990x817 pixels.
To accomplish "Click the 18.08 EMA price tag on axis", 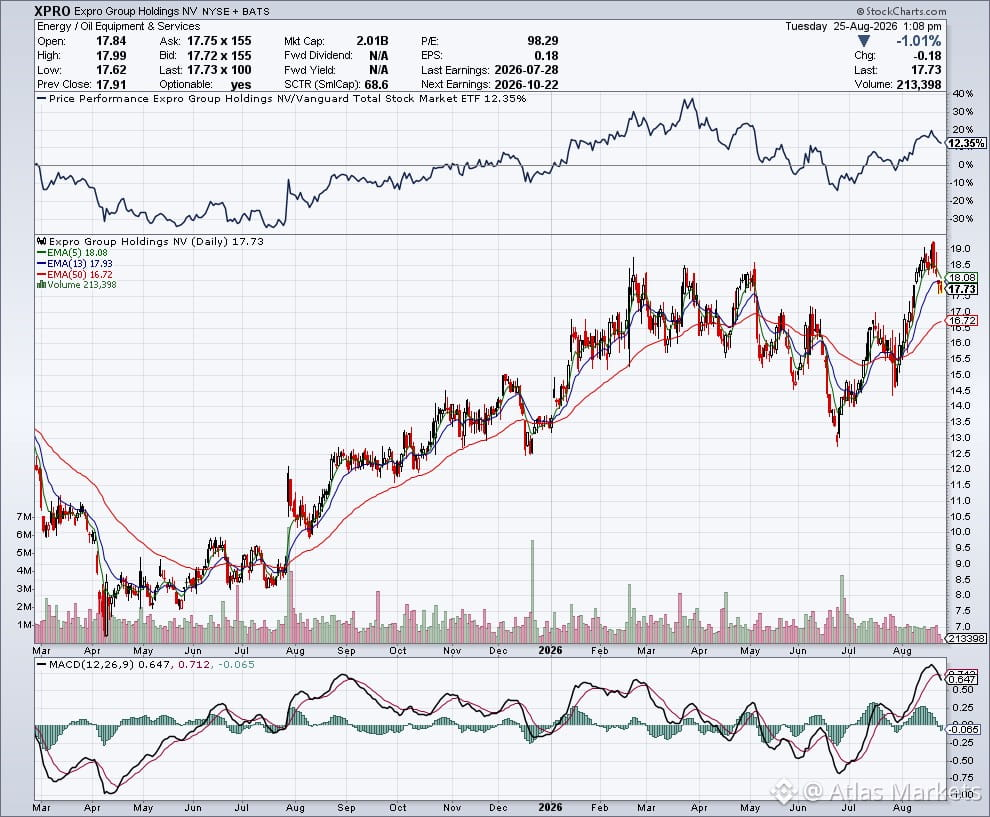I will click(x=962, y=278).
